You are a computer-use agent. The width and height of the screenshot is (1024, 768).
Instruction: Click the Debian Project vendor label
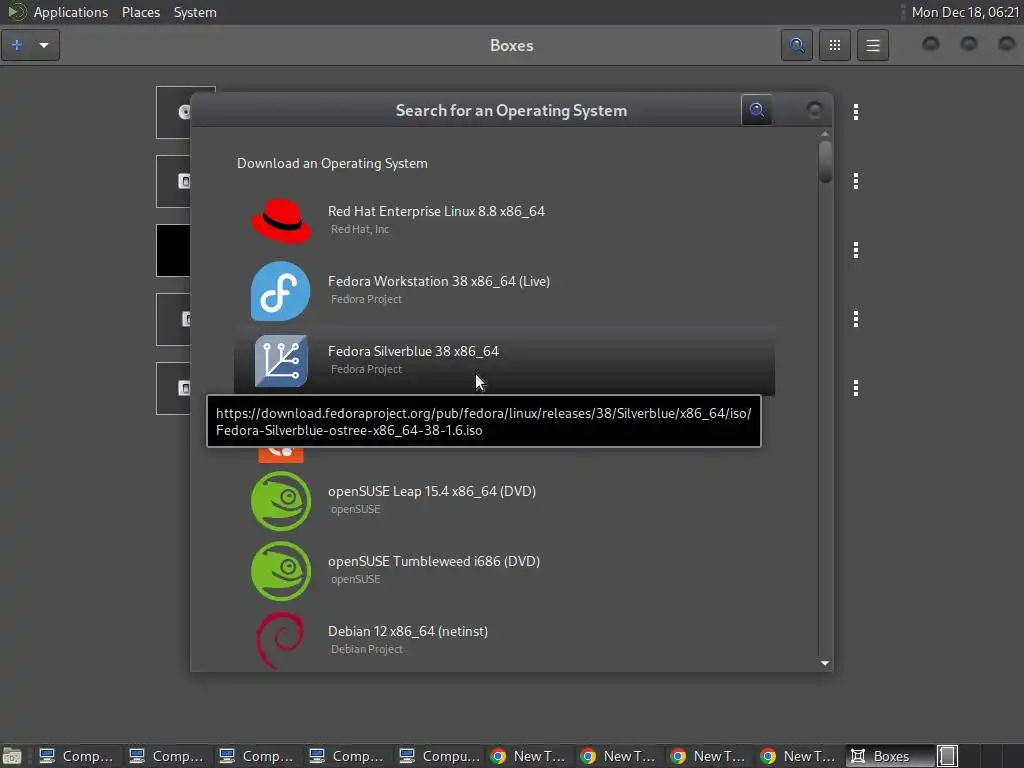tap(366, 649)
